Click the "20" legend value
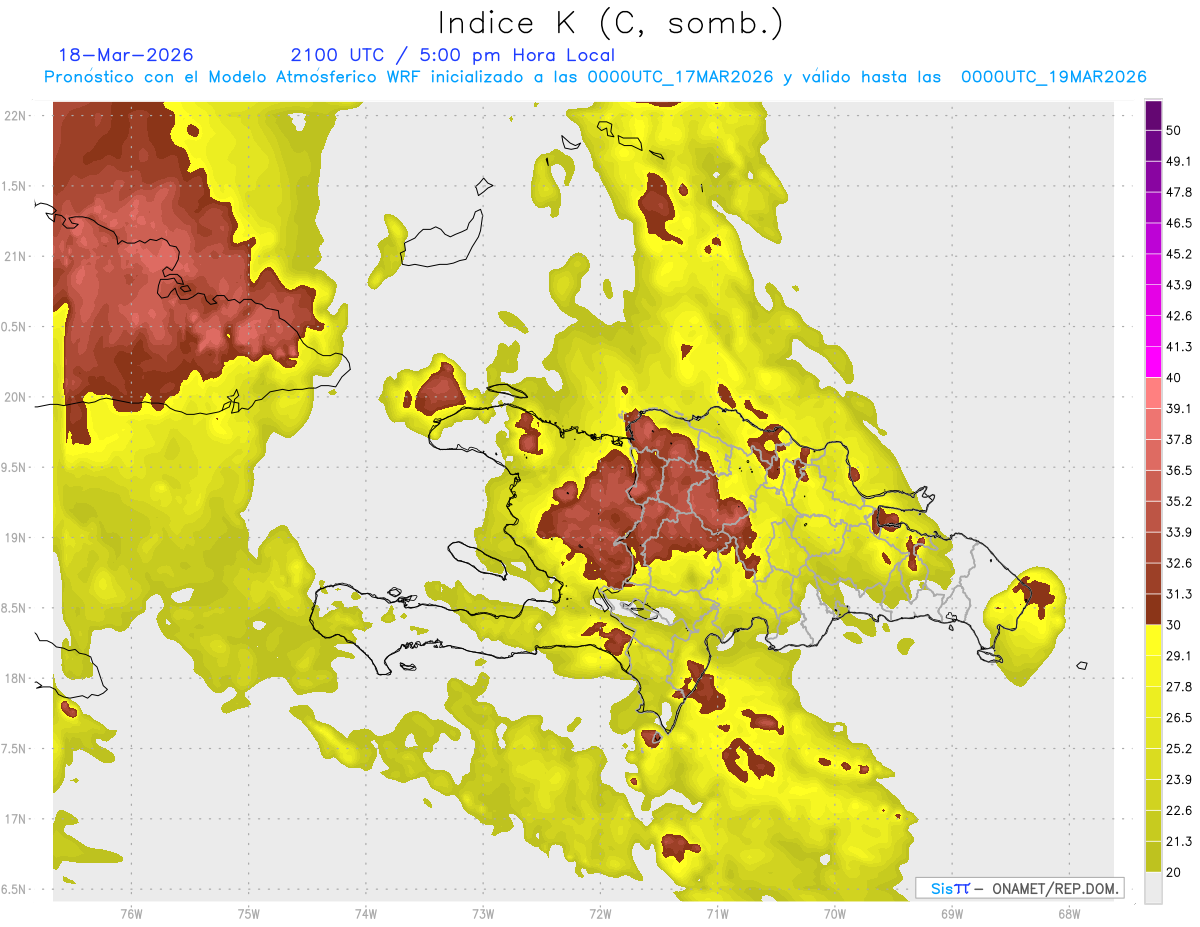 [1173, 873]
